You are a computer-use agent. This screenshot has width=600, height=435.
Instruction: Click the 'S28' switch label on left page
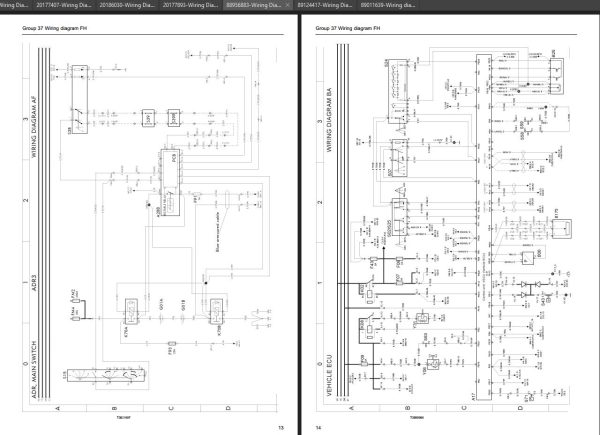[x=69, y=130]
